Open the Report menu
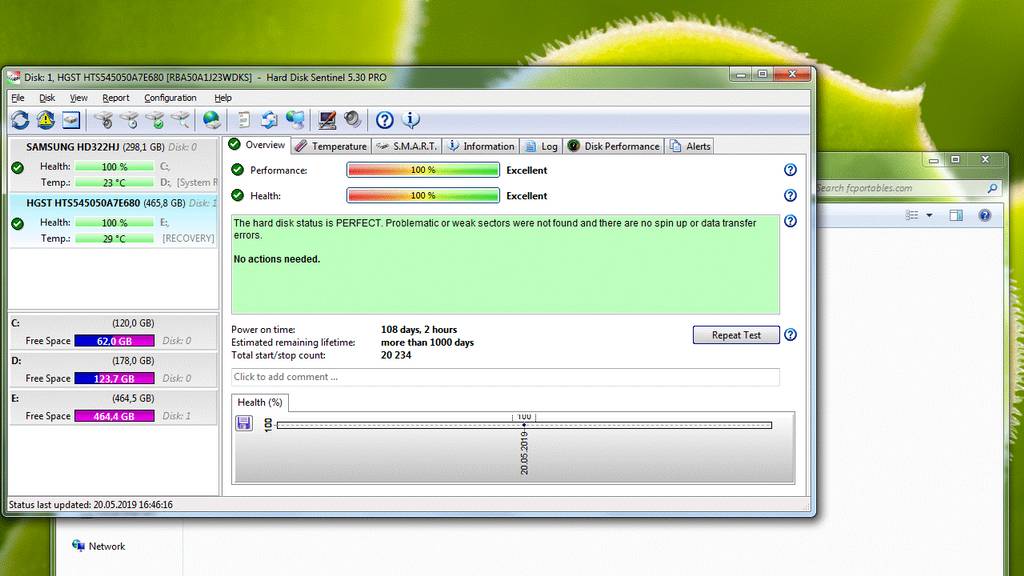The height and width of the screenshot is (576, 1024). point(116,98)
